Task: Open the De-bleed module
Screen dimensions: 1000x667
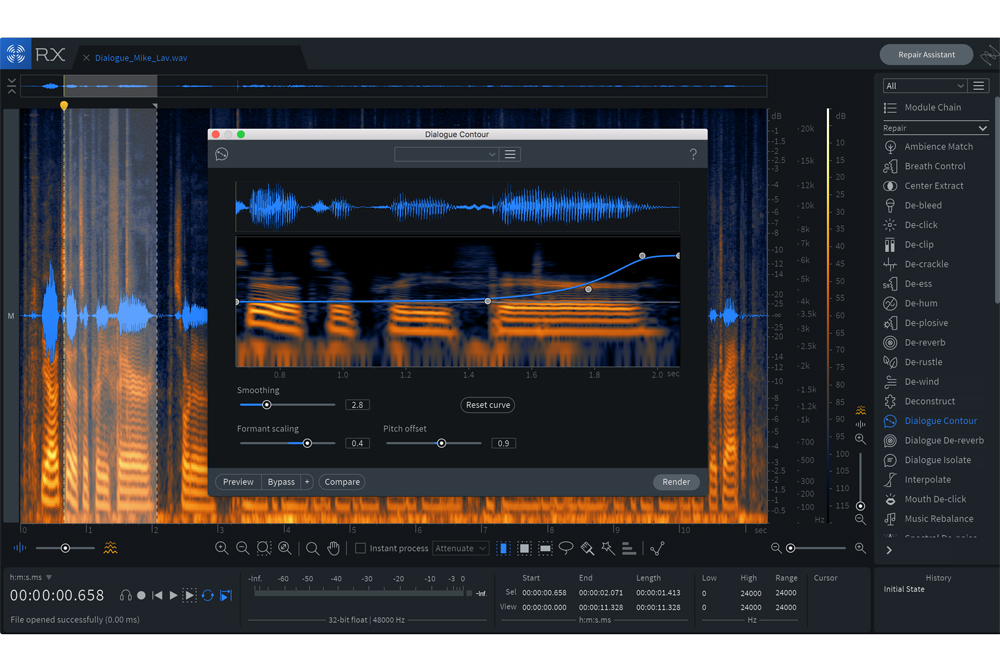Action: click(913, 205)
